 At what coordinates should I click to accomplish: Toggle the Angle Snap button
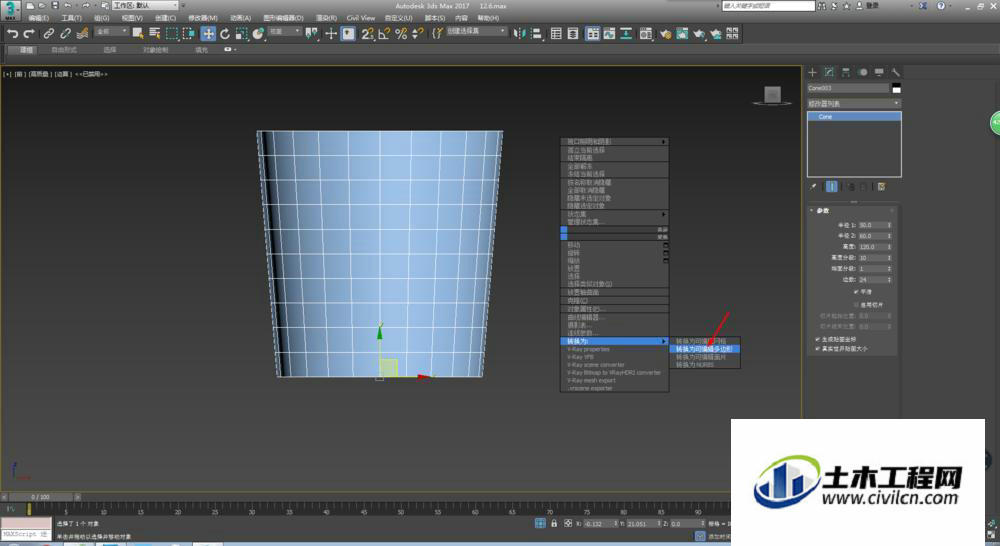(x=384, y=34)
